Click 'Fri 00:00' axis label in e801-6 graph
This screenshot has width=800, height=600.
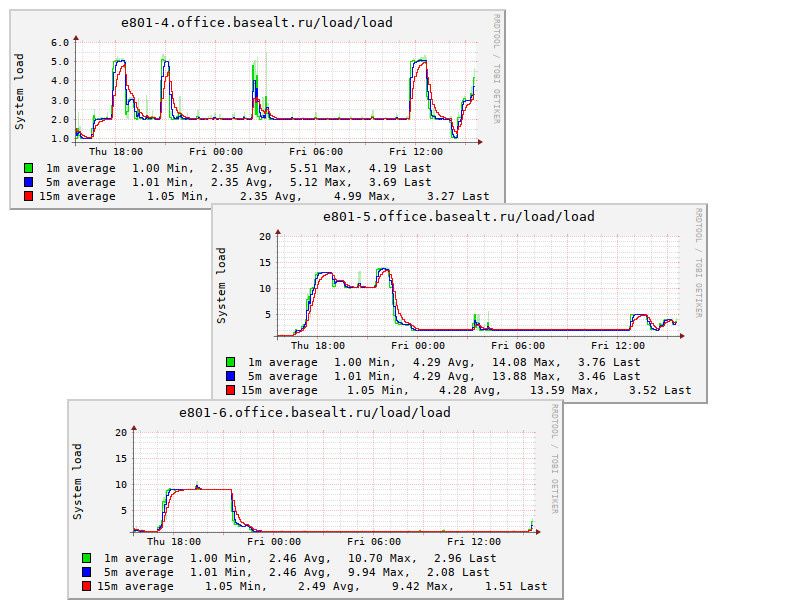pyautogui.click(x=274, y=541)
